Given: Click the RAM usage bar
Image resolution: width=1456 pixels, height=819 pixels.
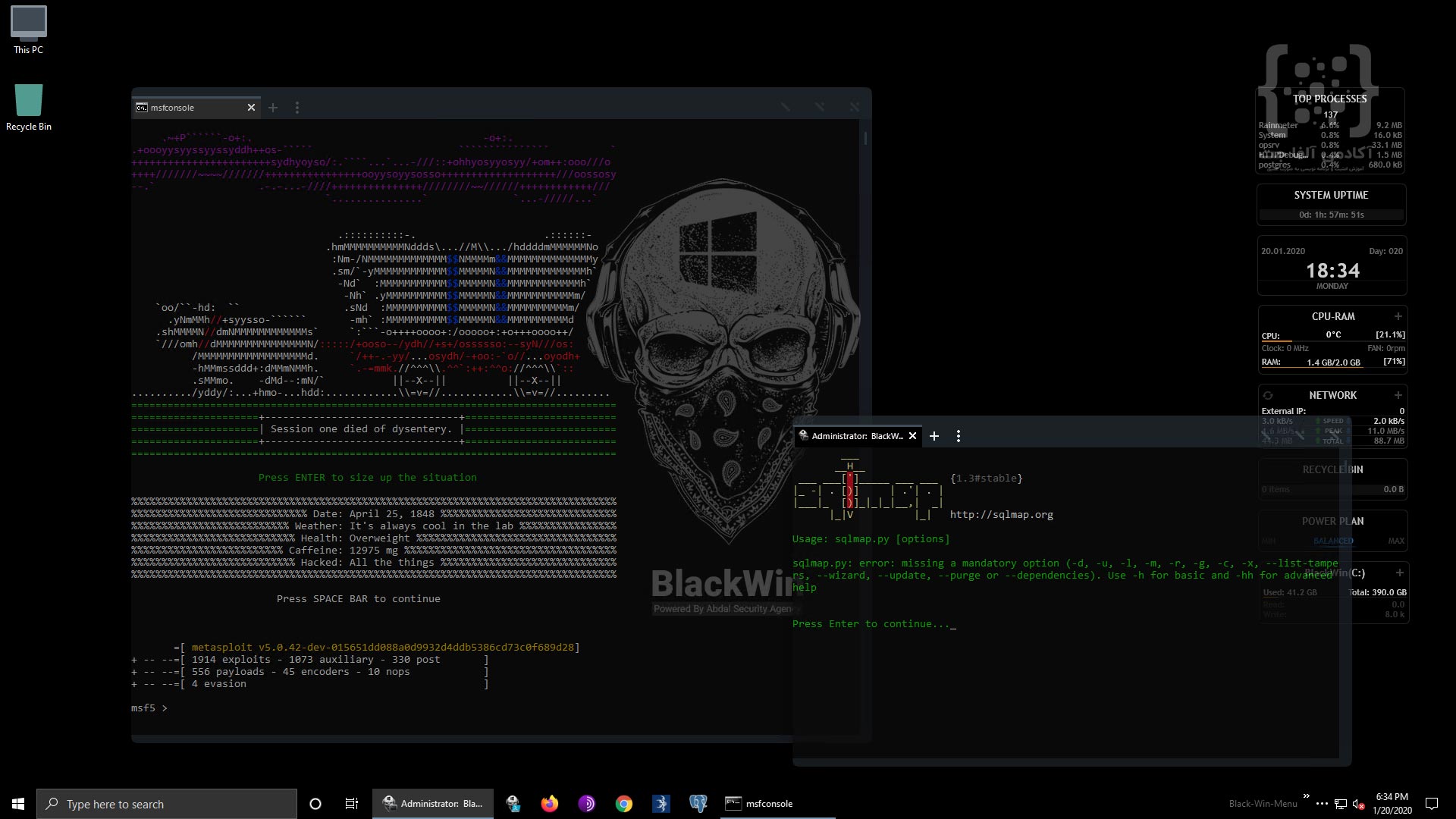Looking at the screenshot, I should [1333, 368].
